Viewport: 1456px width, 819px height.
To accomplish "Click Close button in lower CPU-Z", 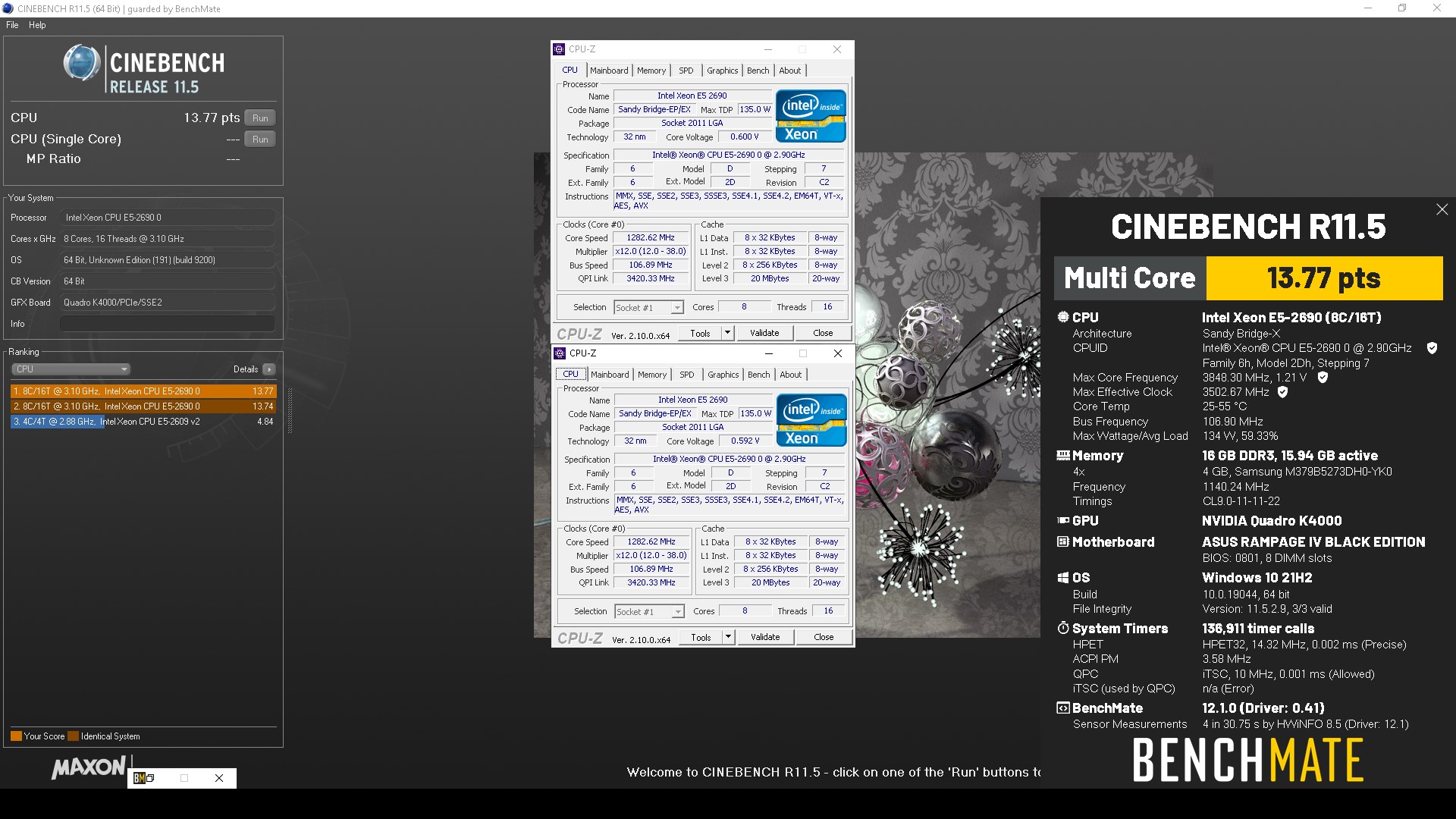I will pos(824,637).
